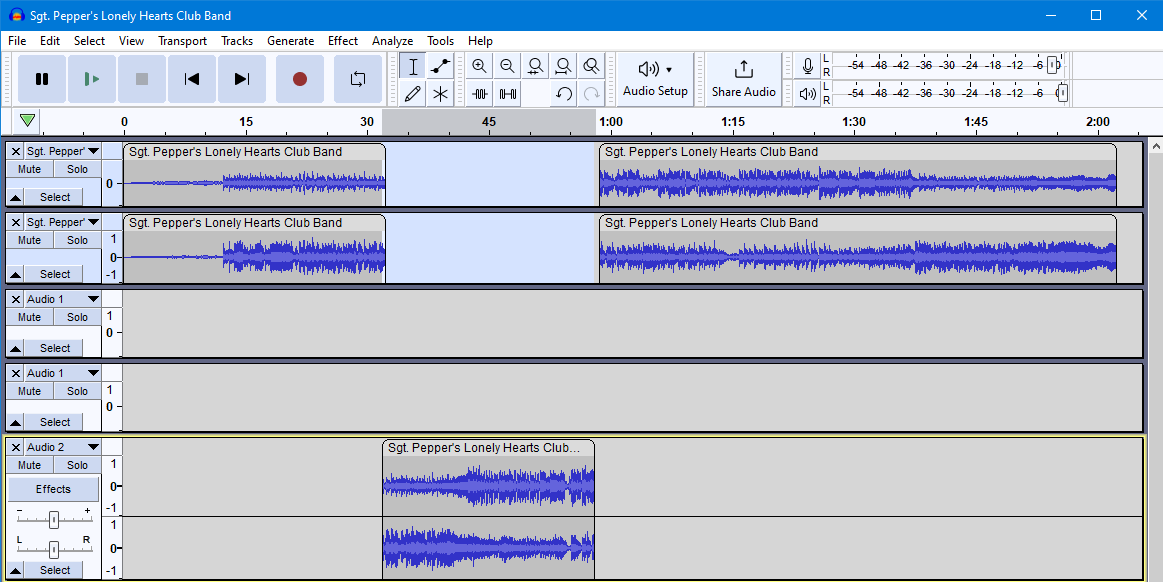Open Share Audio
This screenshot has width=1163, height=582.
point(743,79)
